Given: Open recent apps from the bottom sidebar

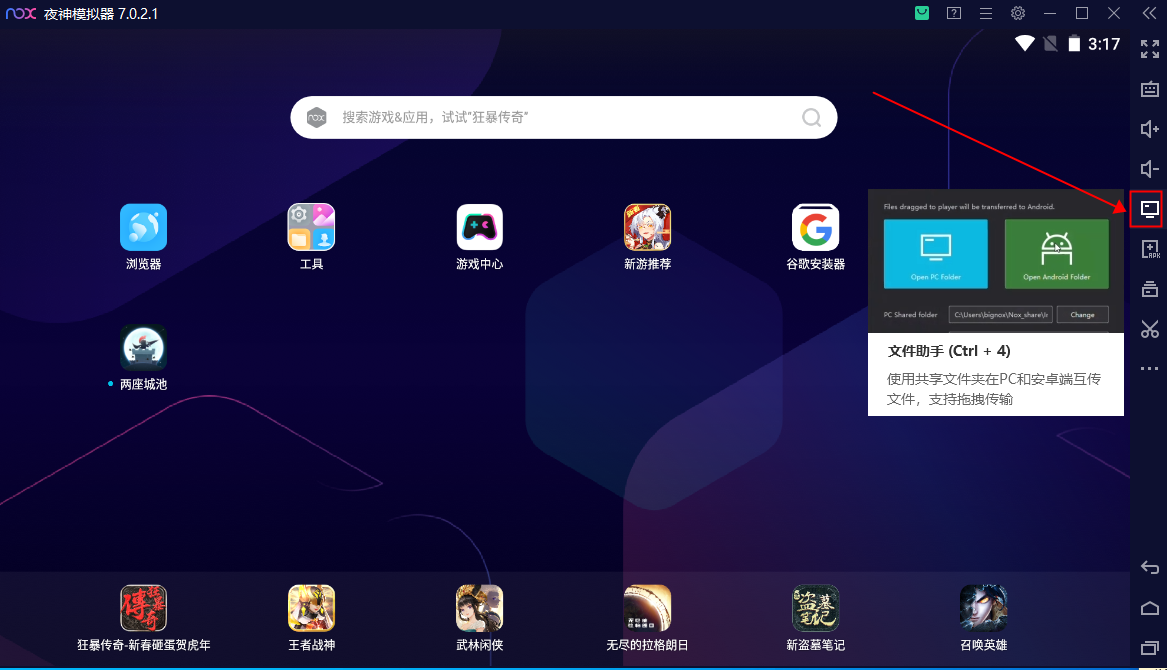Looking at the screenshot, I should [1148, 648].
